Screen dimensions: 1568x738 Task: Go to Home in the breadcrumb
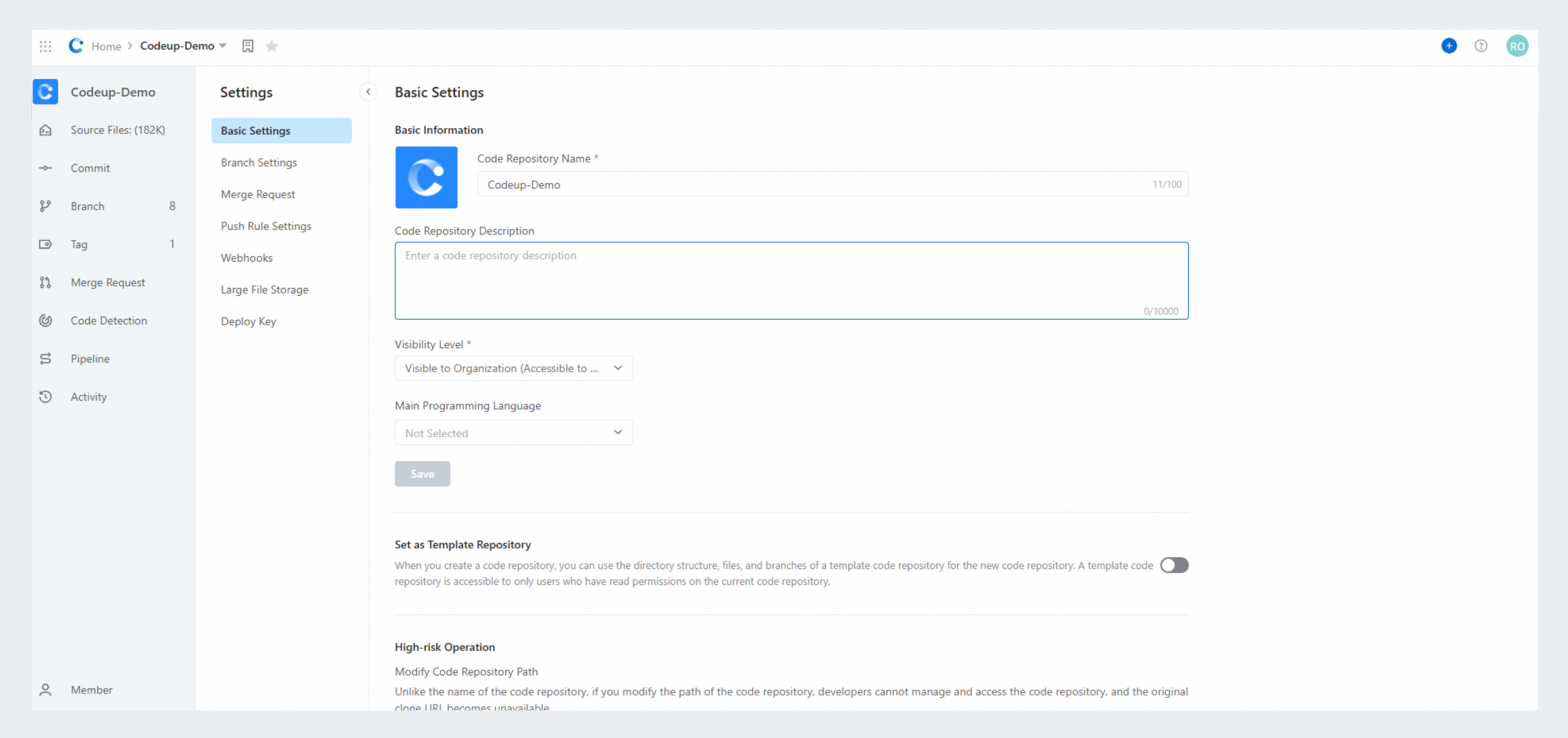[106, 46]
